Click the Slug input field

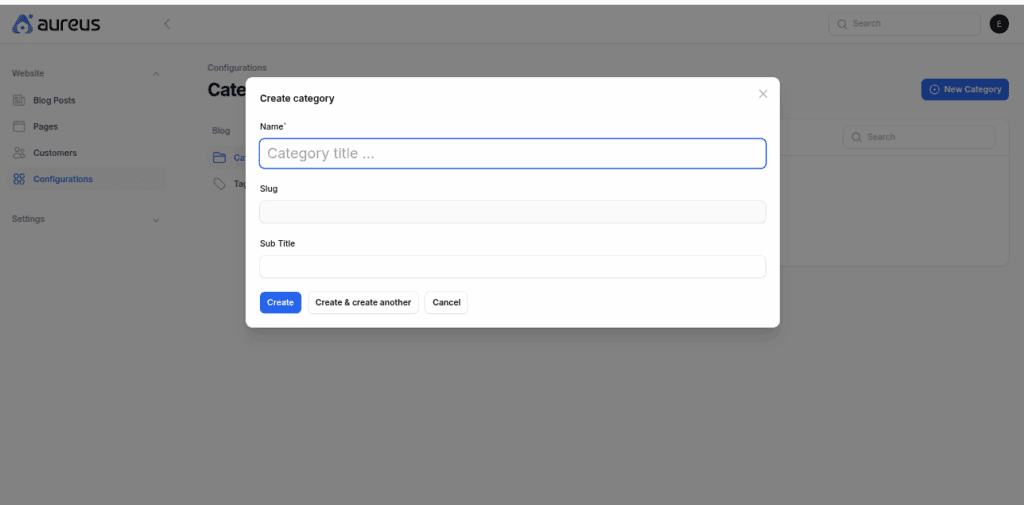513,212
